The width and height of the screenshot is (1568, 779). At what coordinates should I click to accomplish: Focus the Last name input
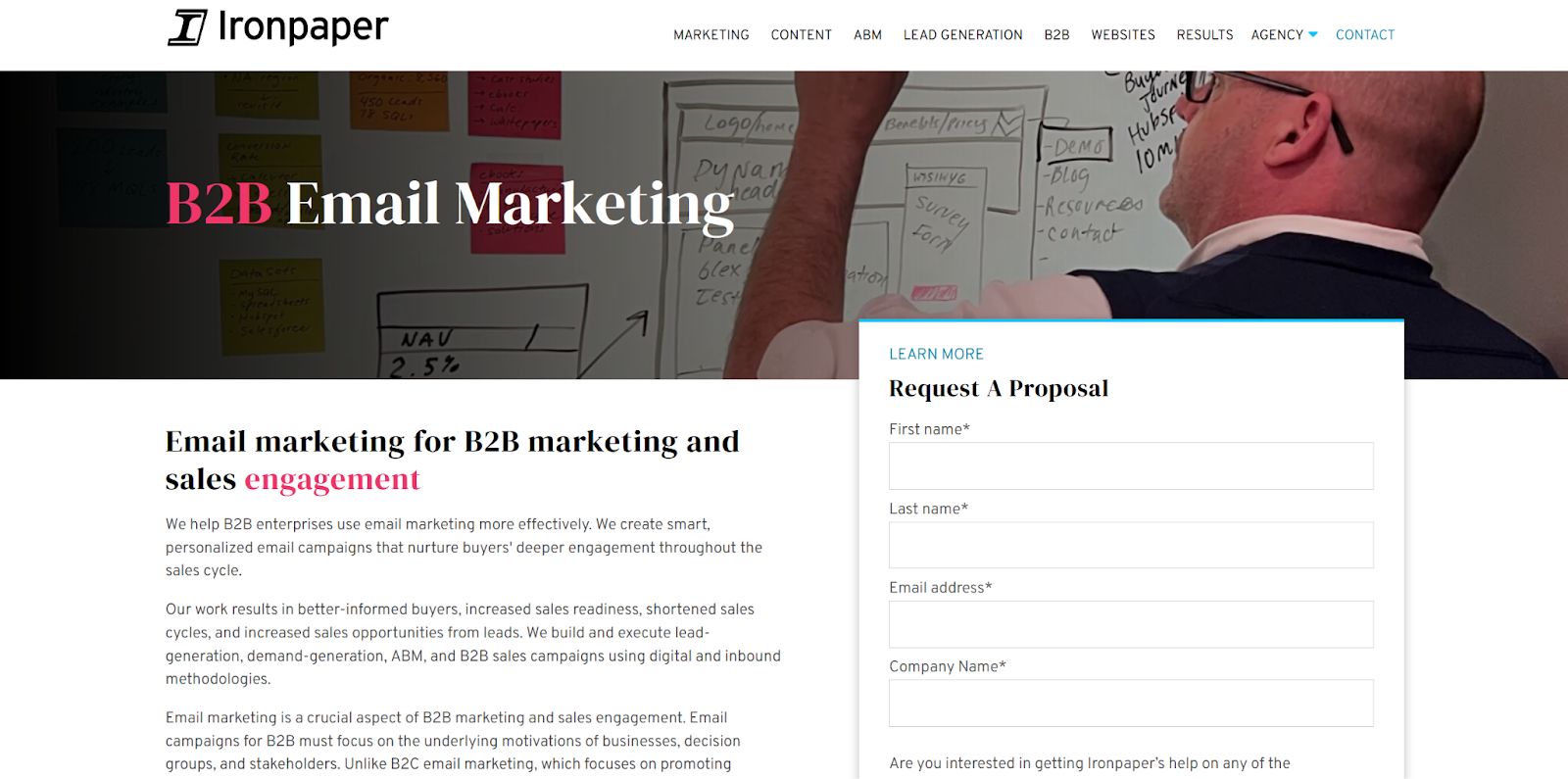tap(1131, 545)
